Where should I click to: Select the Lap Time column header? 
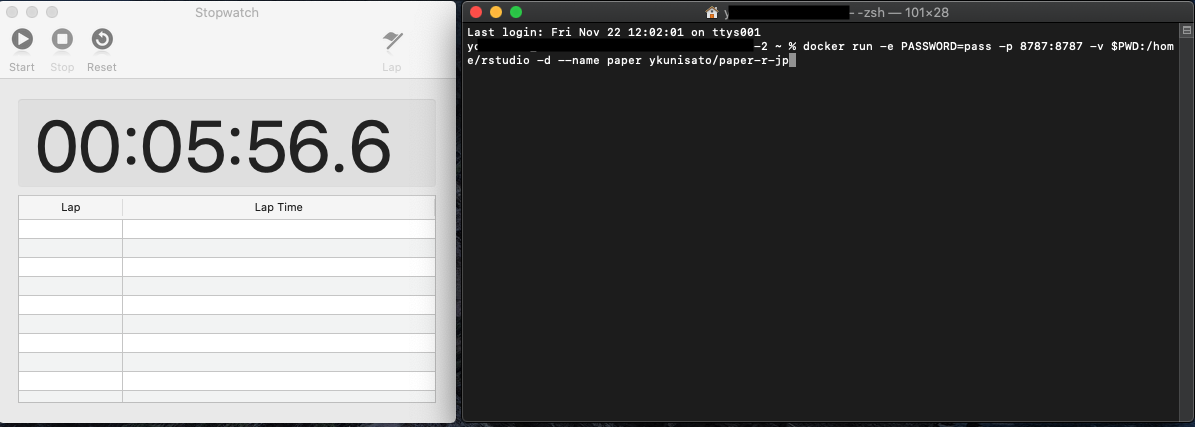point(278,207)
